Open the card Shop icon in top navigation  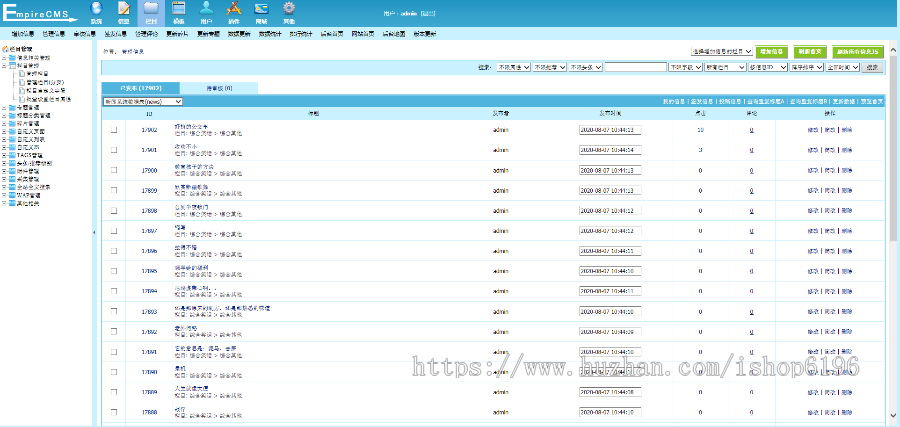point(261,9)
